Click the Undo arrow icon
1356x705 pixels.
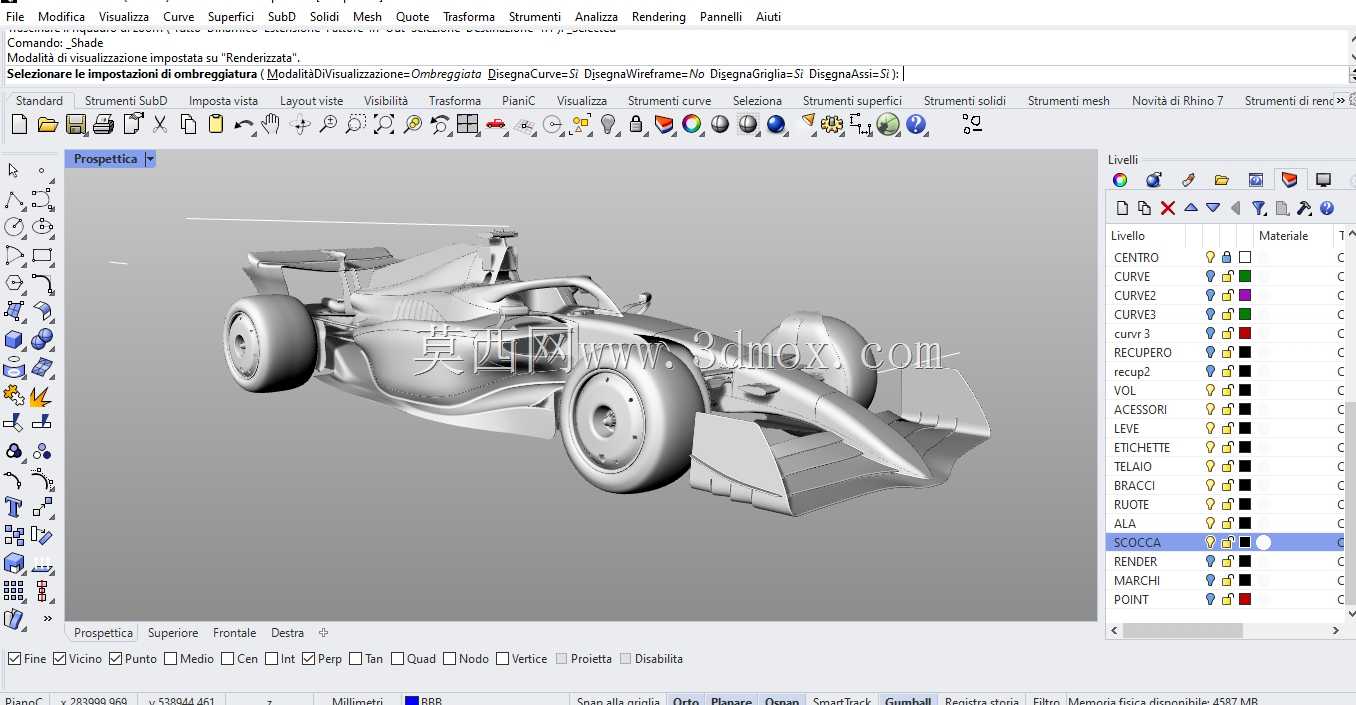pyautogui.click(x=243, y=124)
